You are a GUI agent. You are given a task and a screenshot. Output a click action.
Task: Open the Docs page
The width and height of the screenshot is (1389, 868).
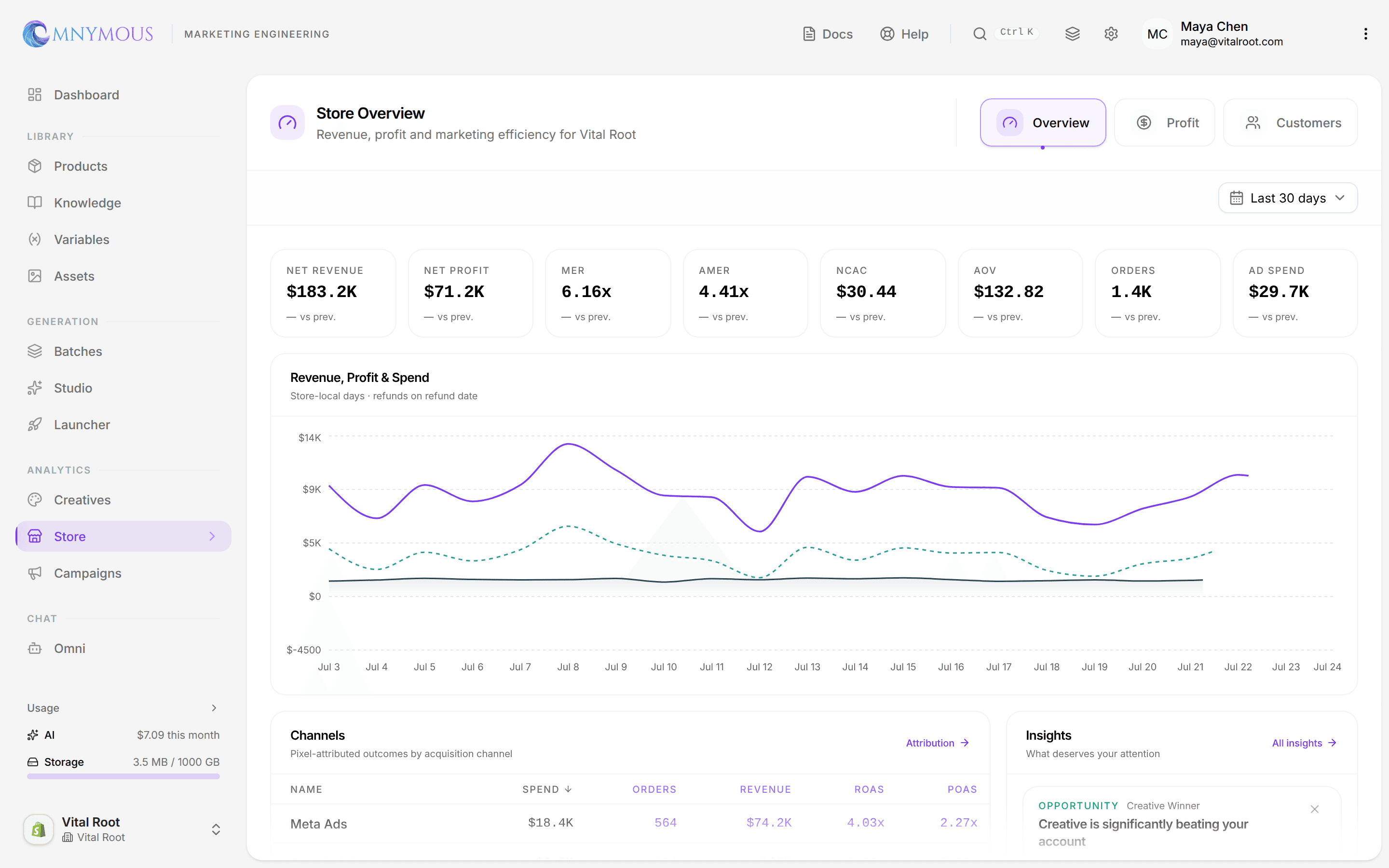point(828,34)
